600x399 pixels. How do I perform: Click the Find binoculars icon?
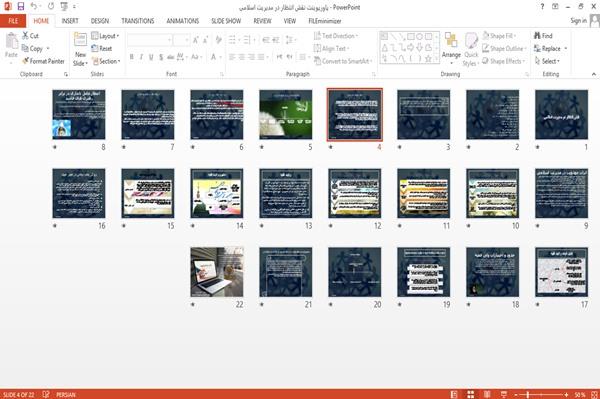coord(537,36)
